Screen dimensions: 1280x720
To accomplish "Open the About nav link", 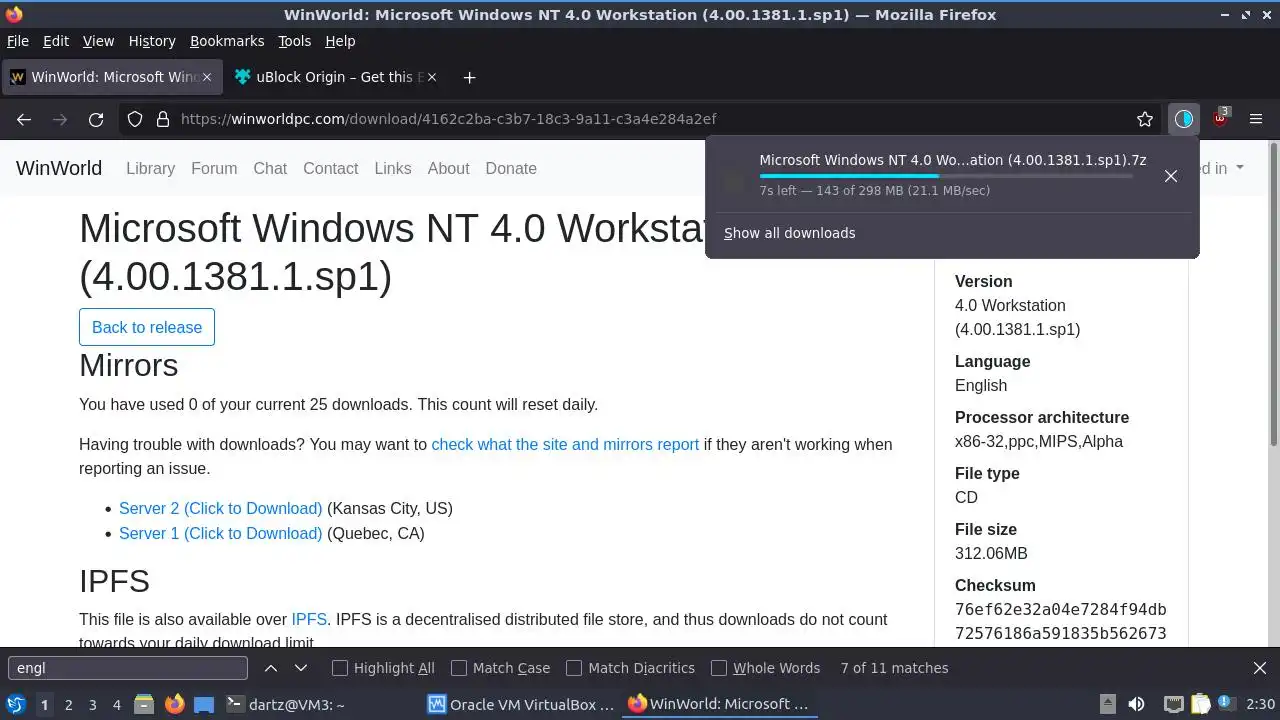I will click(x=448, y=168).
